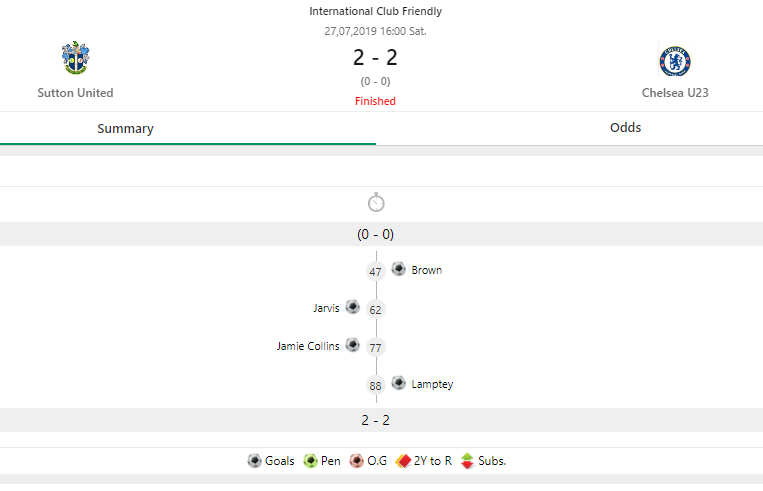The image size is (763, 491).
Task: Click the International Club Friendly title
Action: coord(375,12)
